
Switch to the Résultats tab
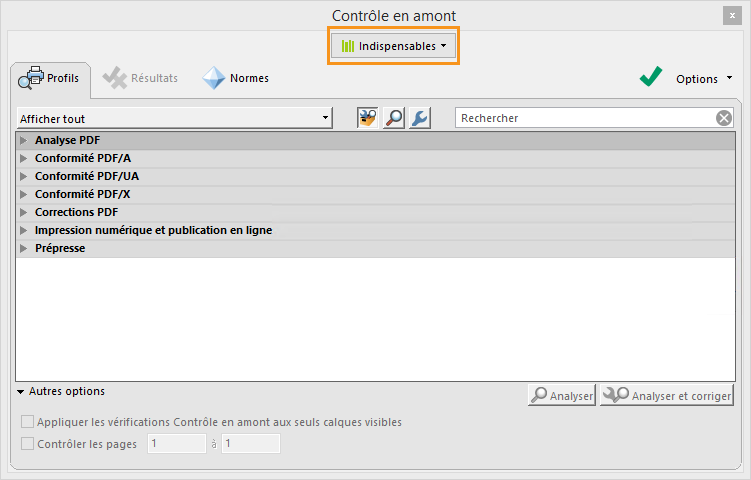tap(140, 78)
